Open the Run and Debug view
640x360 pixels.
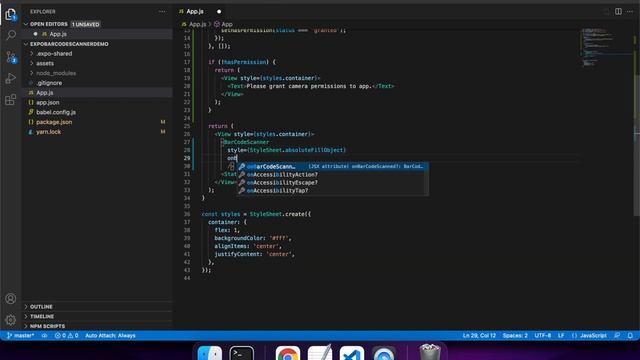point(11,78)
